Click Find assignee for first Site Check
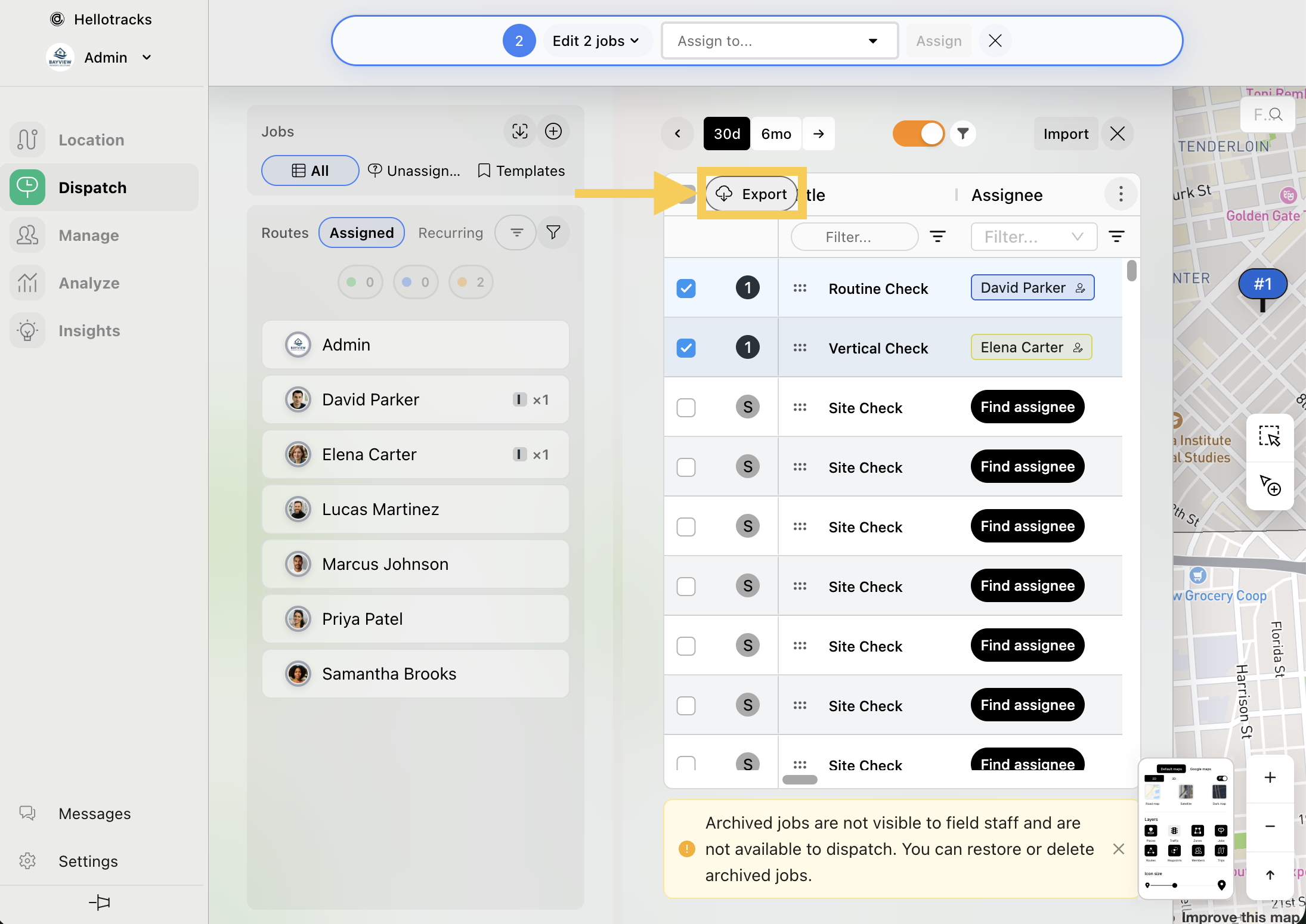 pos(1027,407)
